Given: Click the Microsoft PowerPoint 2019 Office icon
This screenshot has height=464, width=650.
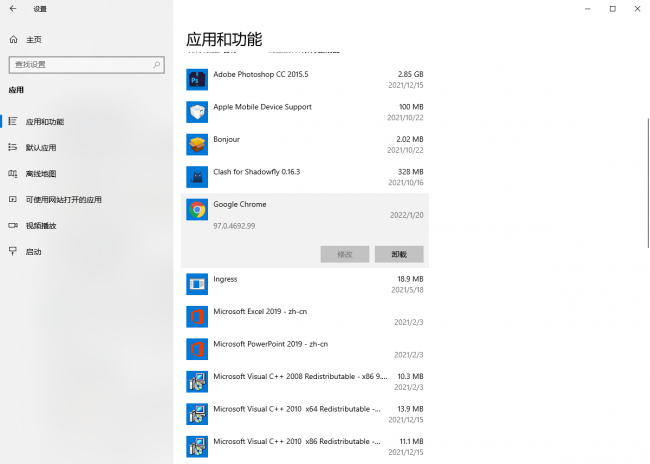Looking at the screenshot, I should click(197, 349).
